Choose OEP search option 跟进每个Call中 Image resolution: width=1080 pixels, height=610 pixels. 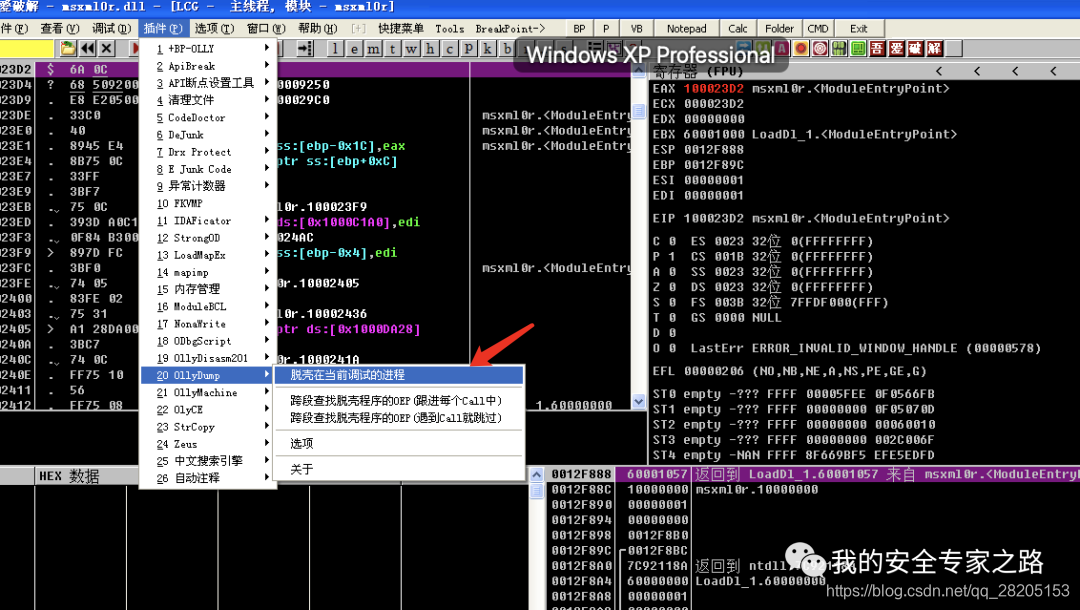(x=399, y=401)
